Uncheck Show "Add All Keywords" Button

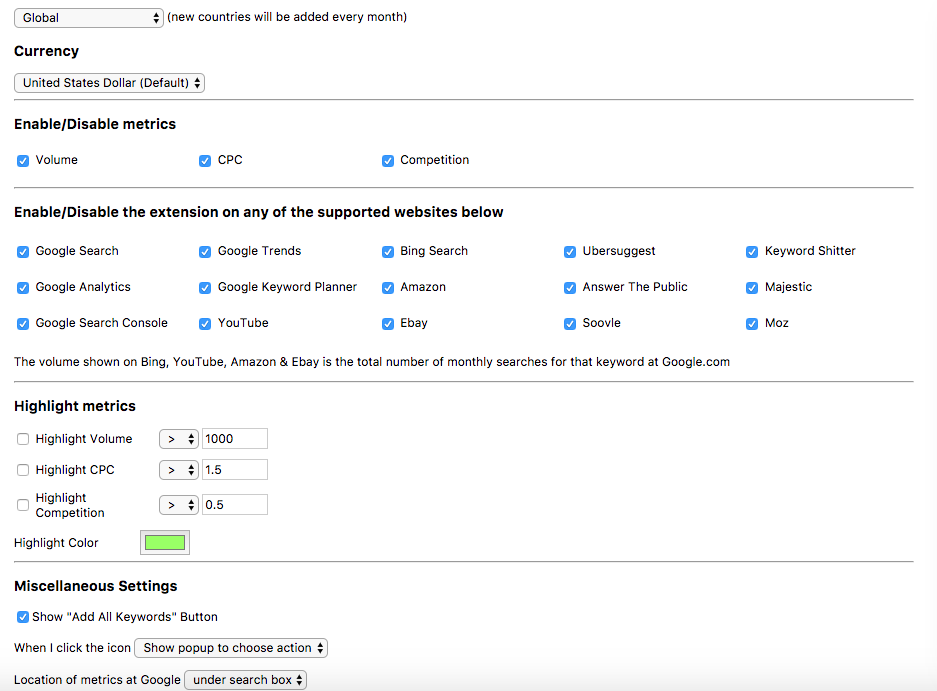pos(23,618)
